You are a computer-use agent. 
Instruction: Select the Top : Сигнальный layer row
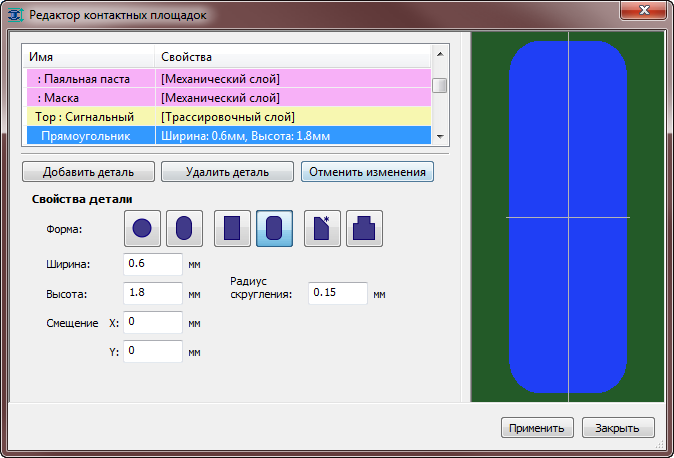(229, 117)
